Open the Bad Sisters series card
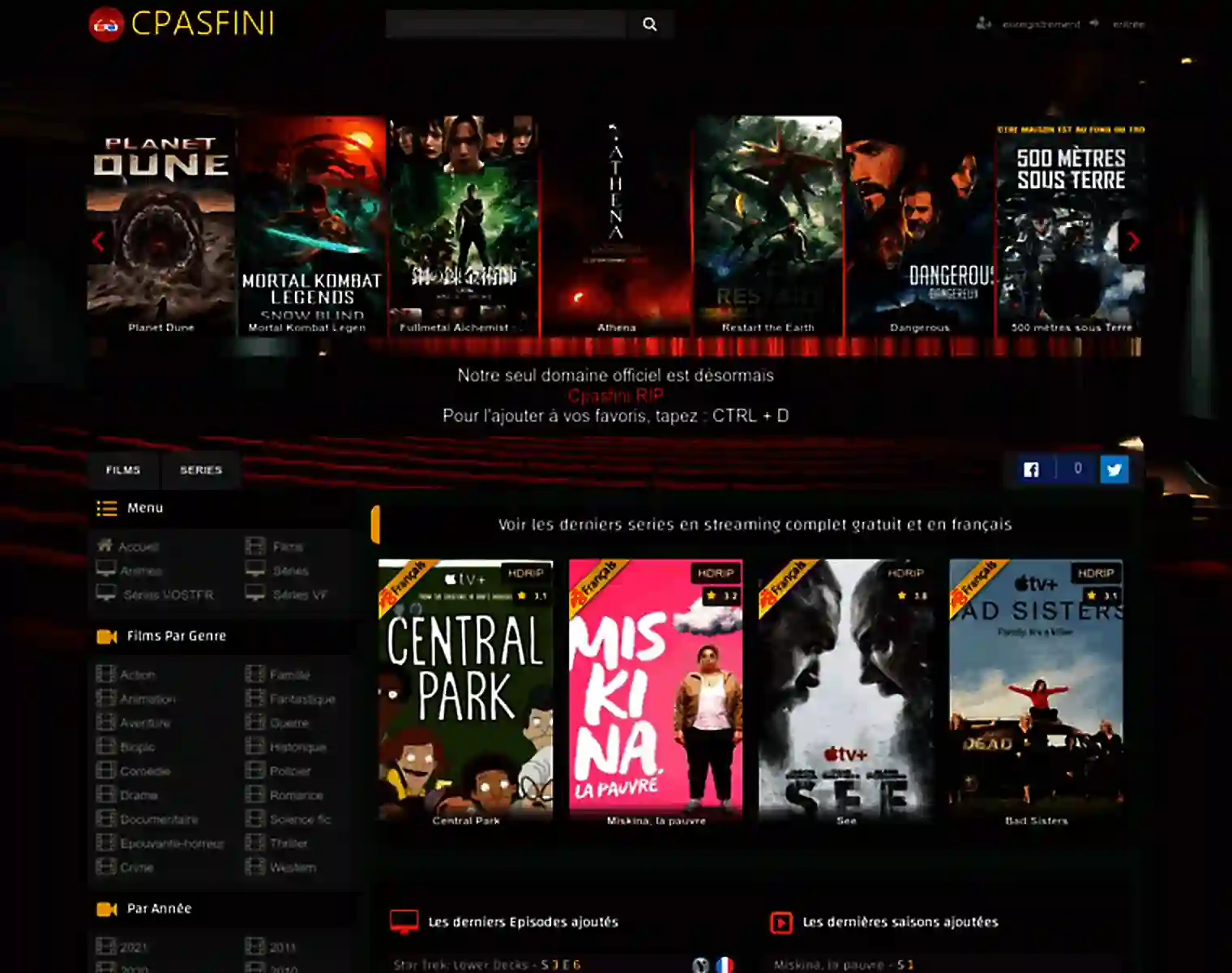Viewport: 1232px width, 973px height. pyautogui.click(x=1036, y=693)
